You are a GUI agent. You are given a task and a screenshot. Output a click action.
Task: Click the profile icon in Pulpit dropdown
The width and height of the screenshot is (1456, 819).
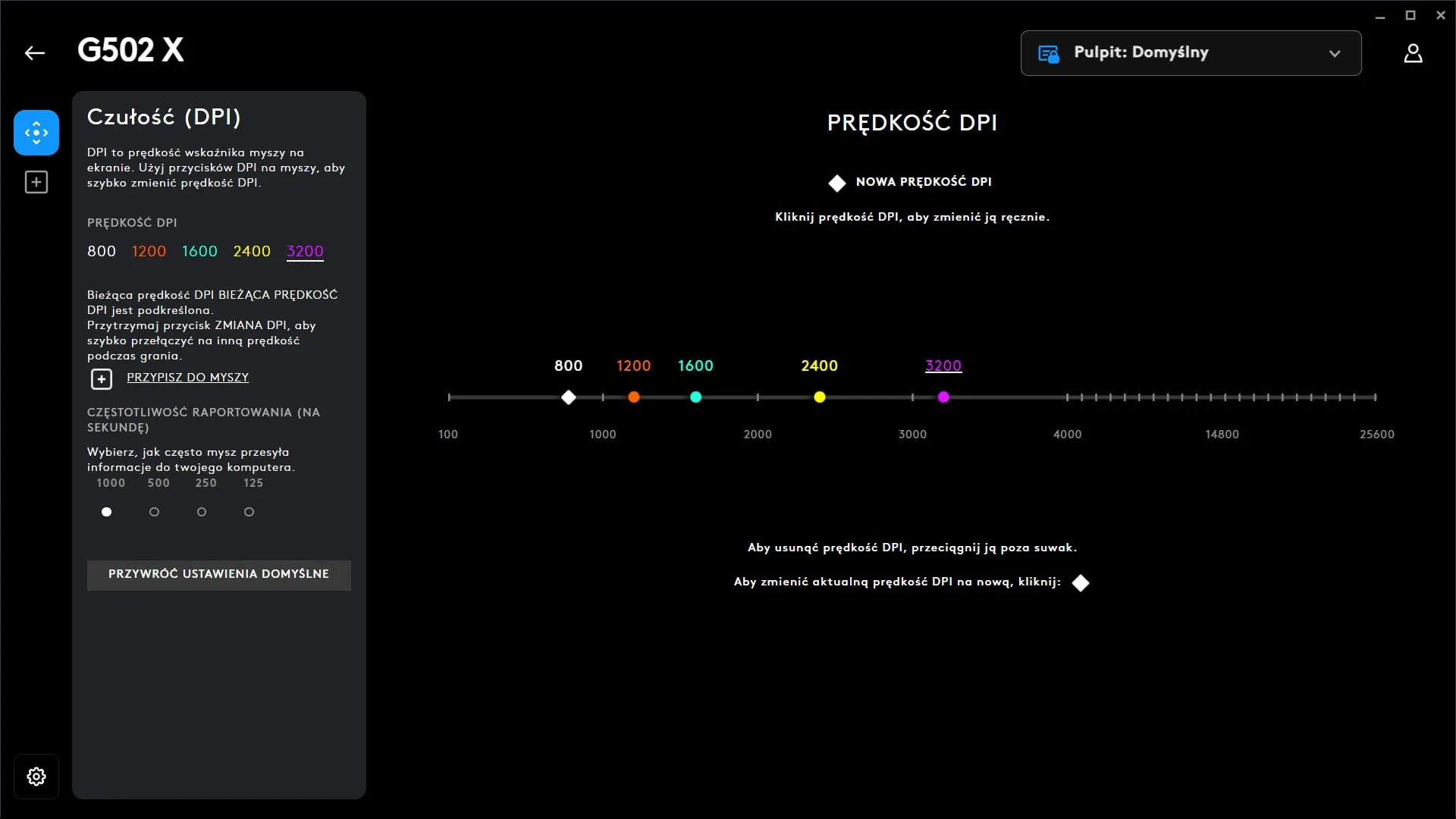1049,54
